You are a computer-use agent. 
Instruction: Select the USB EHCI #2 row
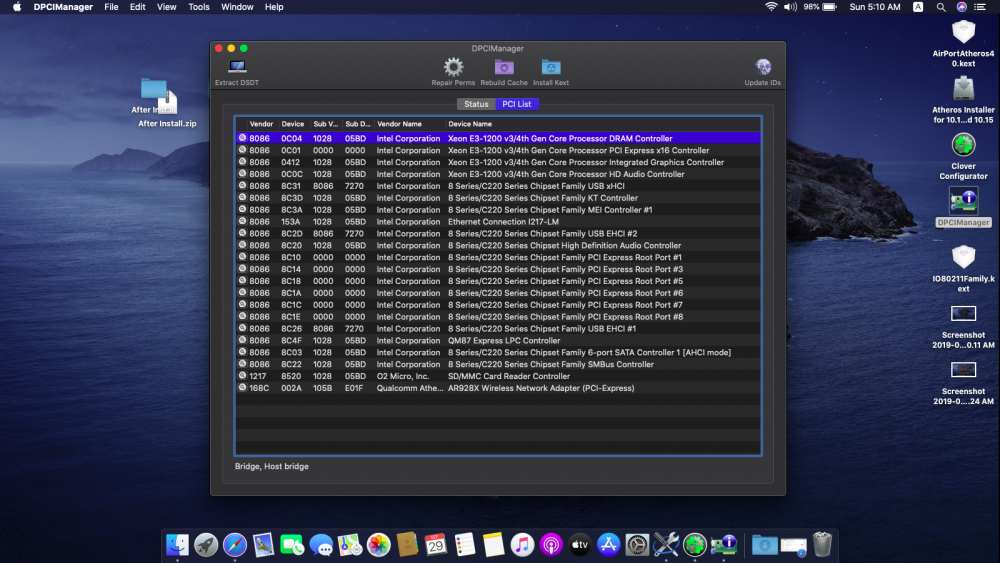498,233
